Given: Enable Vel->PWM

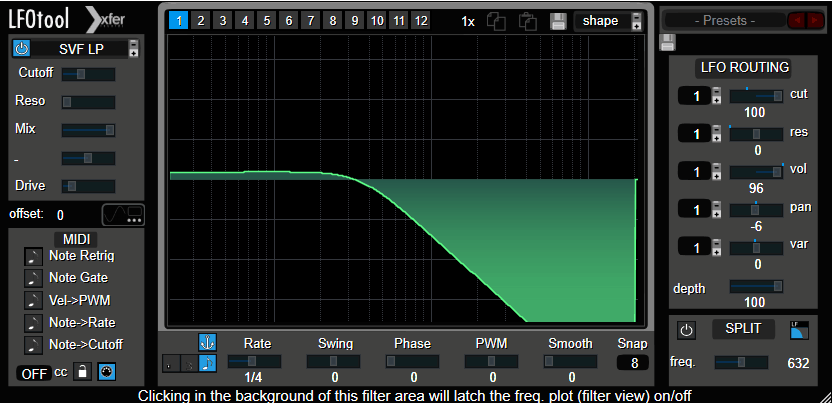Looking at the screenshot, I should (33, 301).
